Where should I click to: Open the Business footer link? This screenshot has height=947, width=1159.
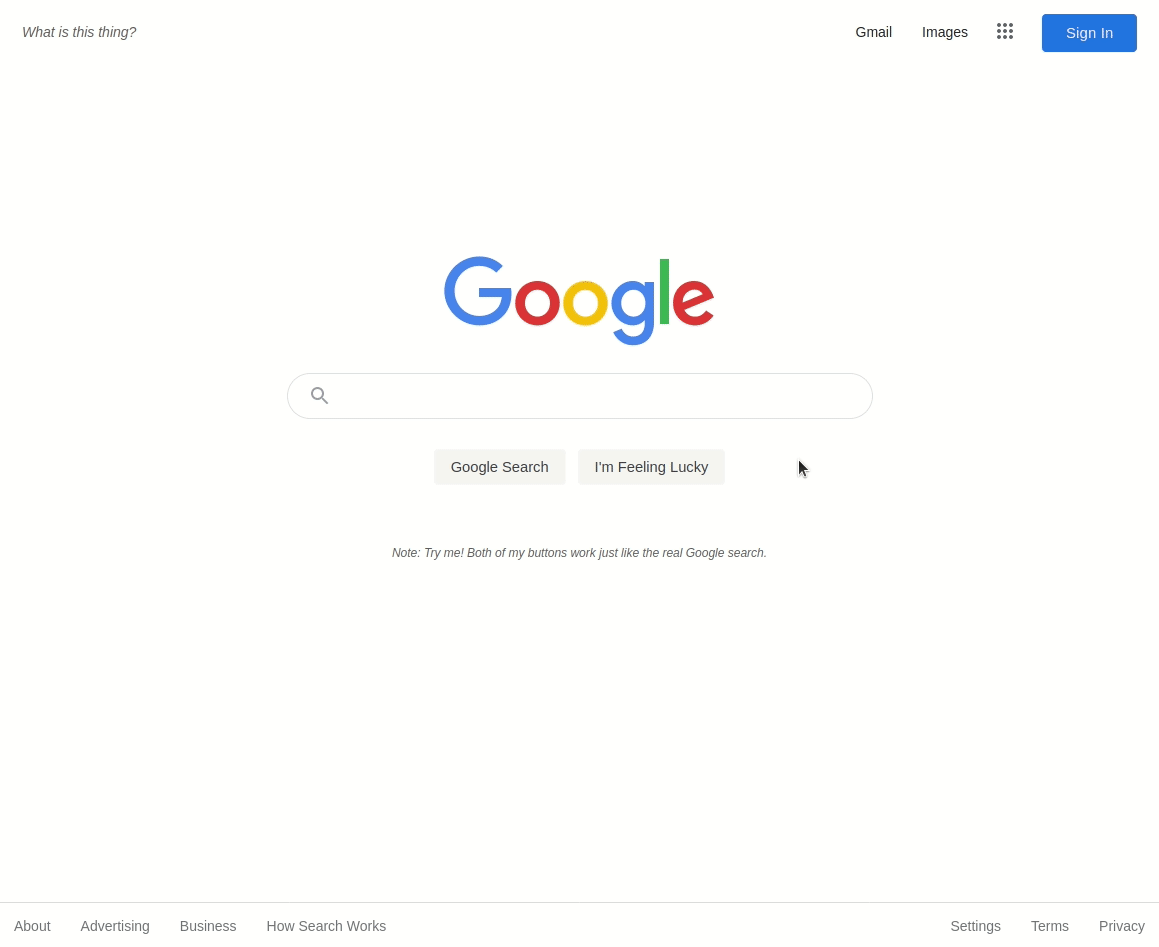click(x=208, y=926)
